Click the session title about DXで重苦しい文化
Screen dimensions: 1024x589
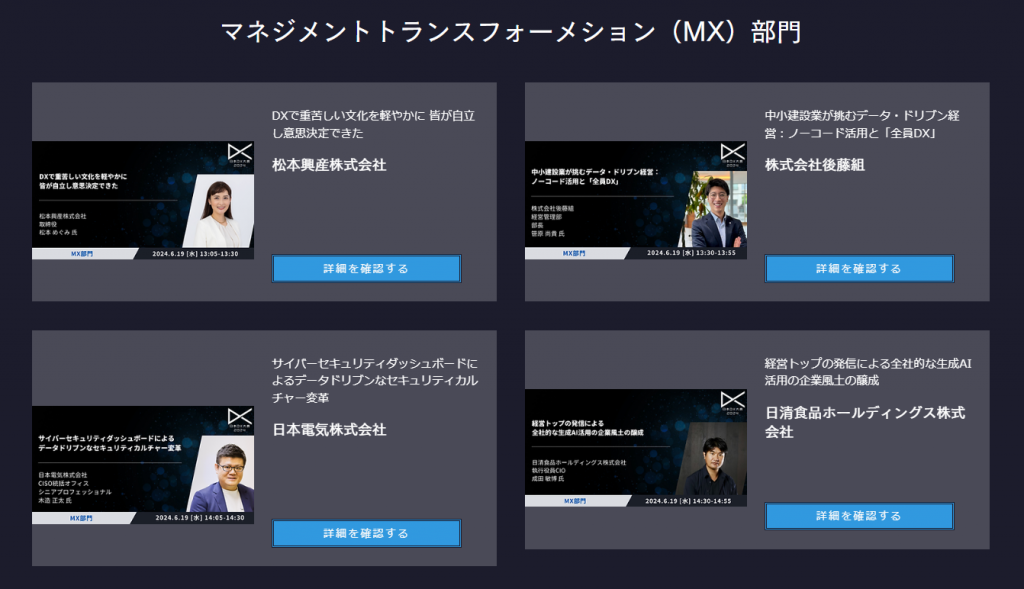click(373, 124)
